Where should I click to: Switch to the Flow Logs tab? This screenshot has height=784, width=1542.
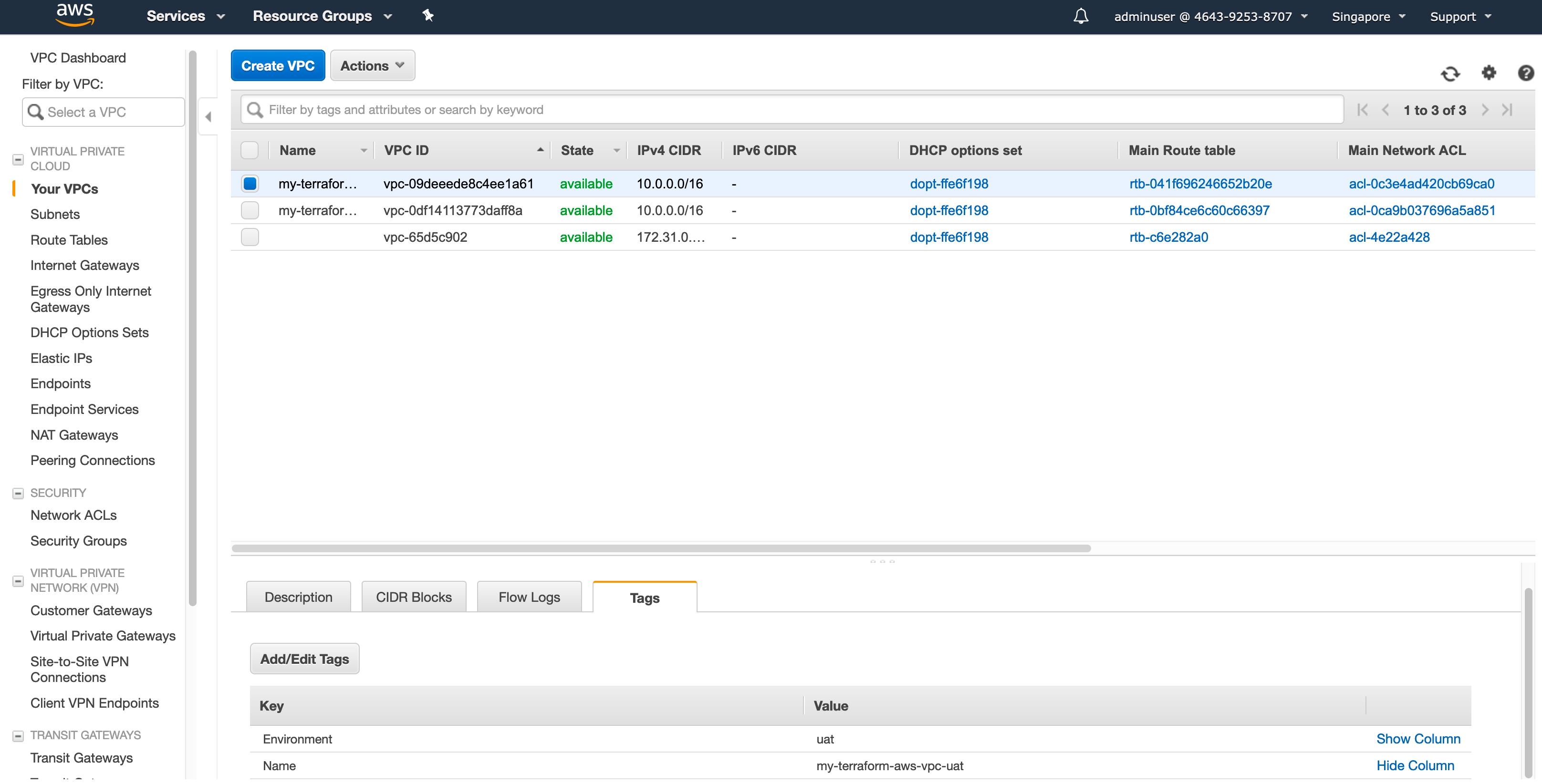tap(529, 596)
